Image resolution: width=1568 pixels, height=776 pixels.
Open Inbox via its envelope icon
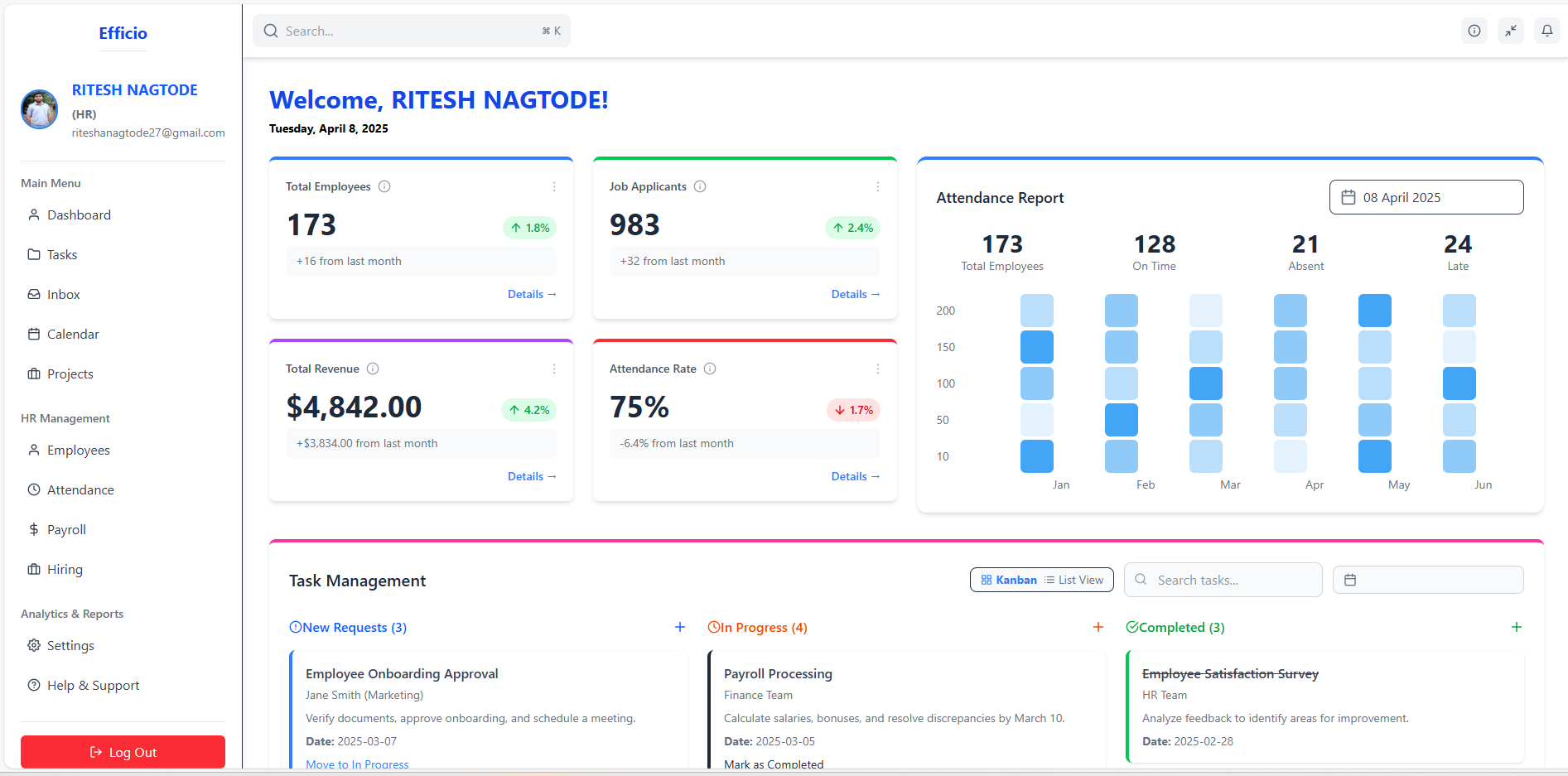33,294
